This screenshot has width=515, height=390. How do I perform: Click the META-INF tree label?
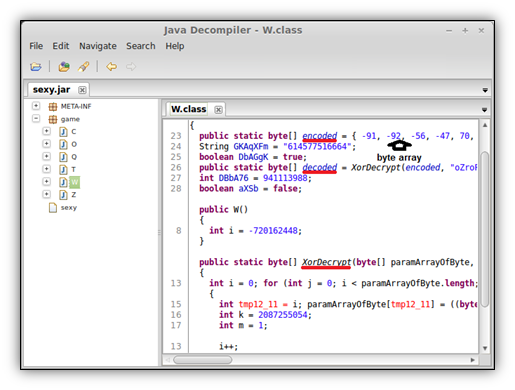76,106
